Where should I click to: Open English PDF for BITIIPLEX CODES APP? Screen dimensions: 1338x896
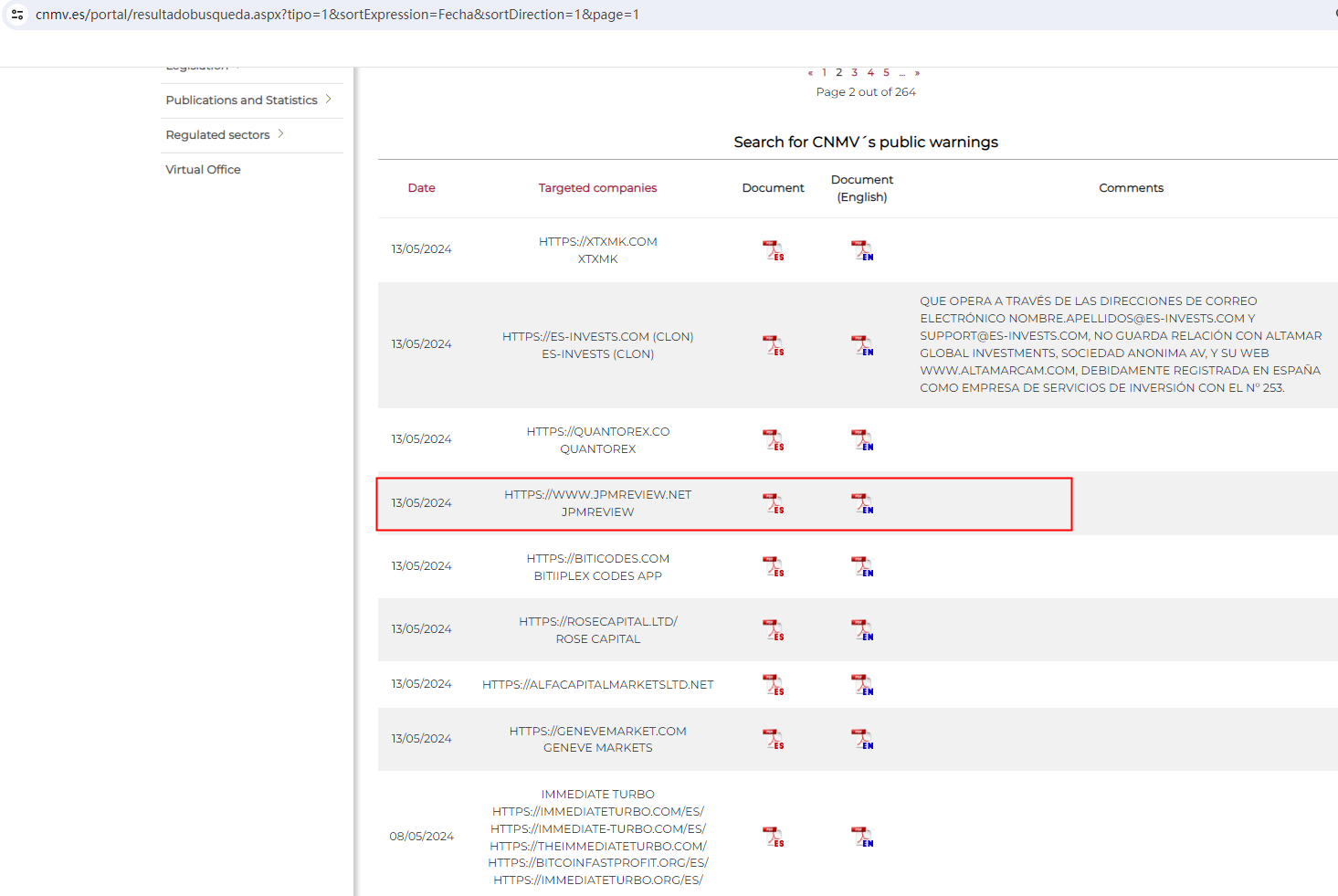[861, 566]
